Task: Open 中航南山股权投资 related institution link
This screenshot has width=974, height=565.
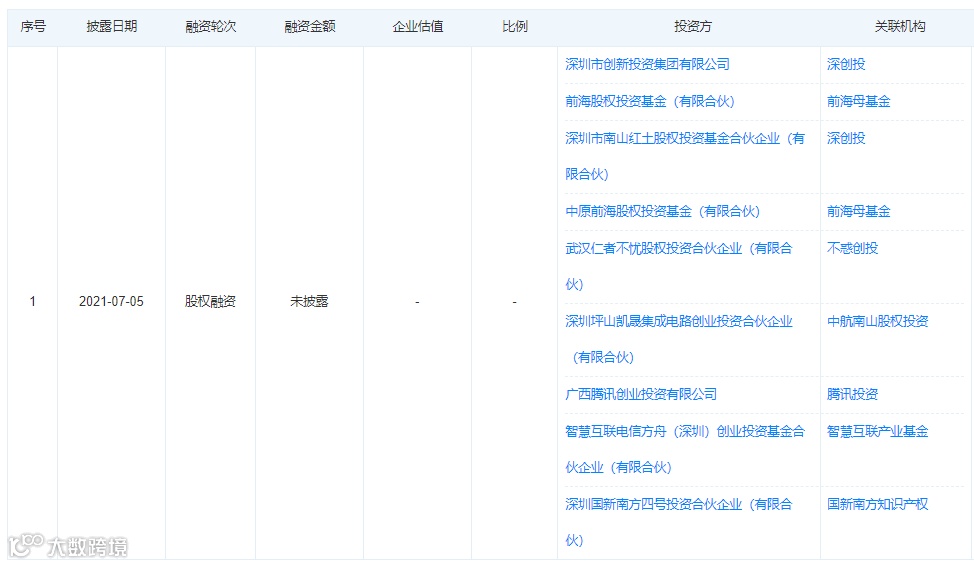Action: click(878, 321)
